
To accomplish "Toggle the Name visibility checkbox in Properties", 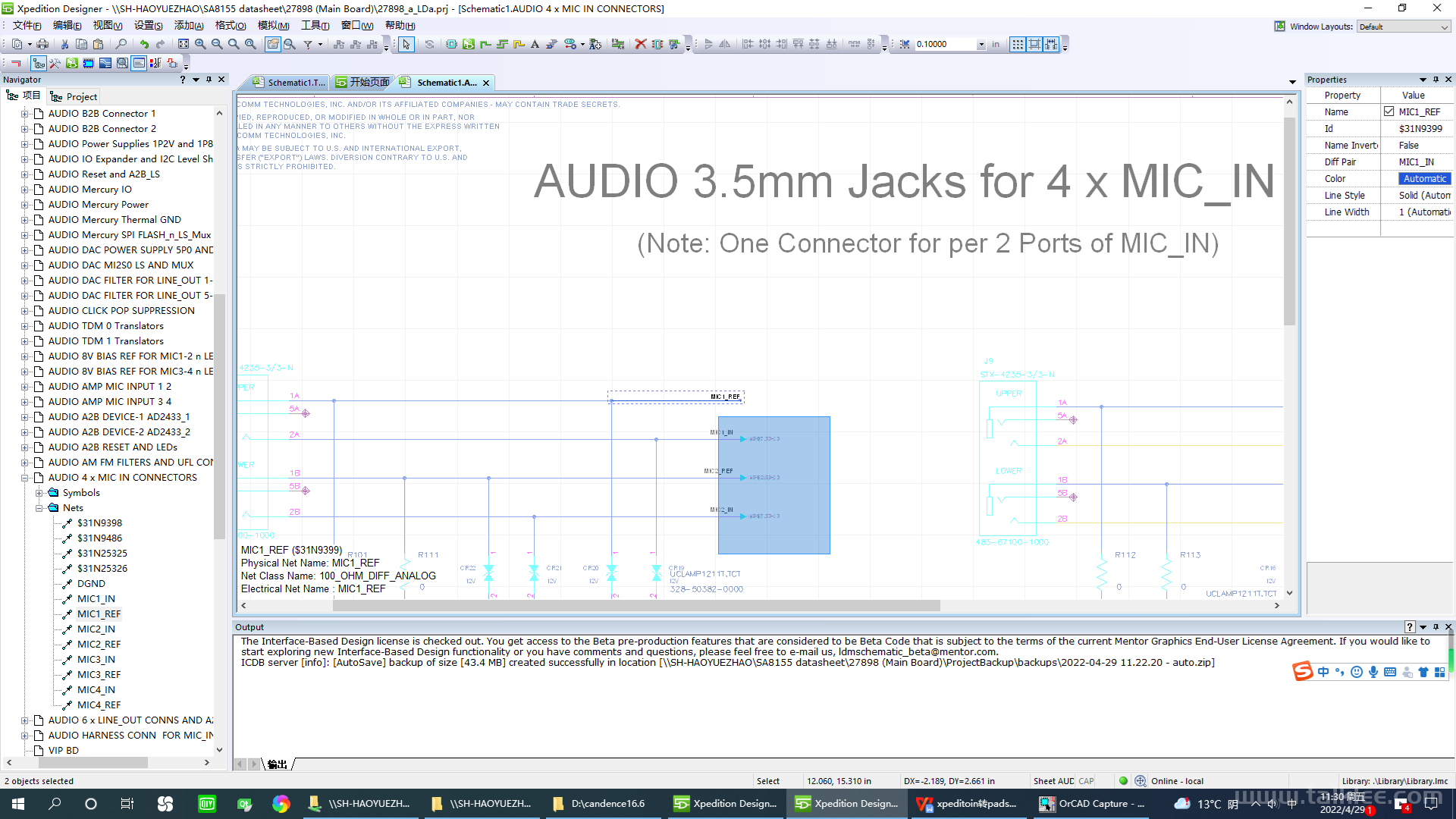I will [1389, 111].
